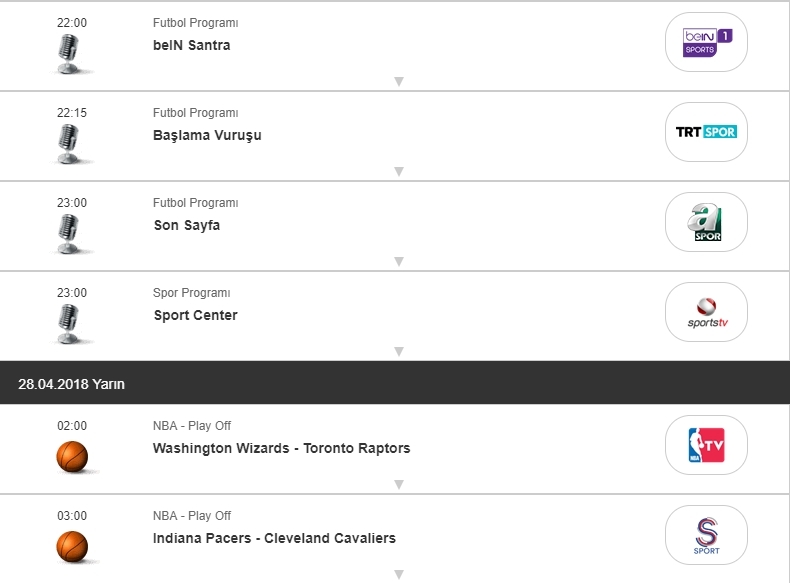Expand the Sport Center details arrow
Screen dimensions: 792x583
click(x=398, y=351)
